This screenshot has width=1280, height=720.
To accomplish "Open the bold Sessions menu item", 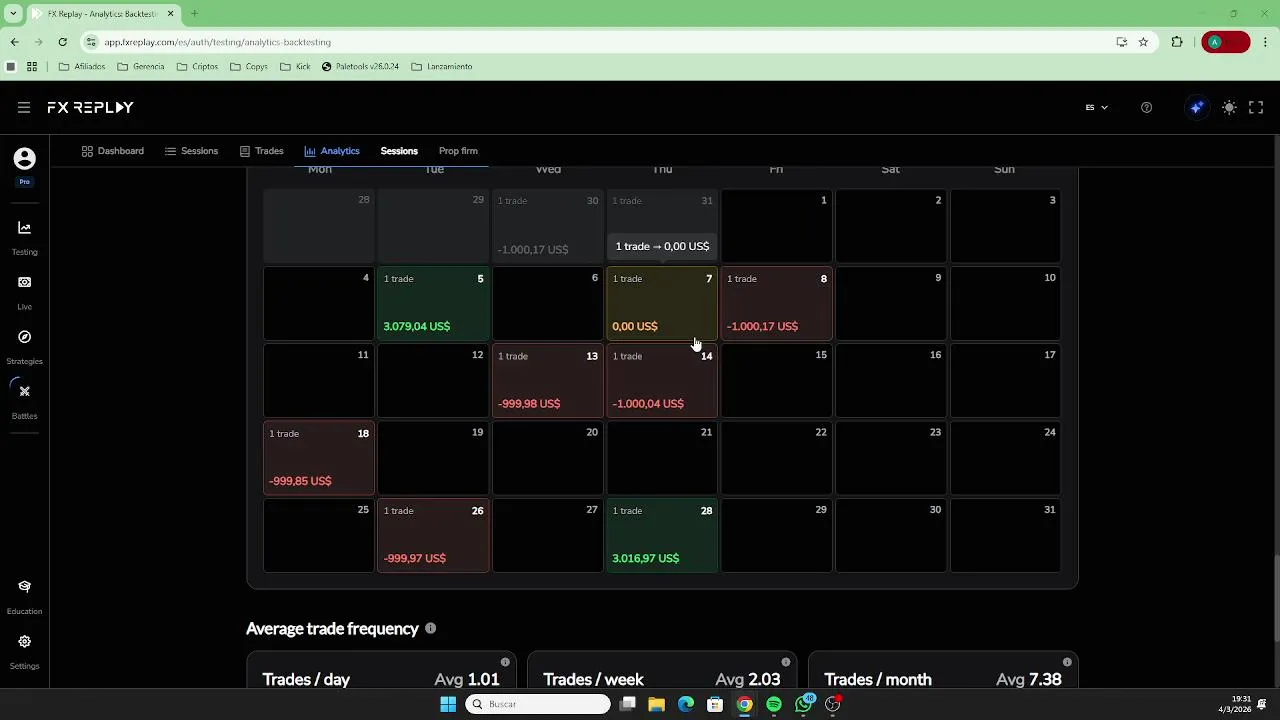I will 399,151.
